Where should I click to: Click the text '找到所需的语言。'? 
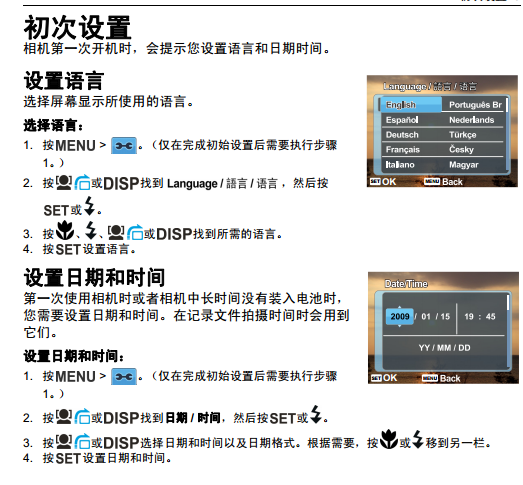237,234
